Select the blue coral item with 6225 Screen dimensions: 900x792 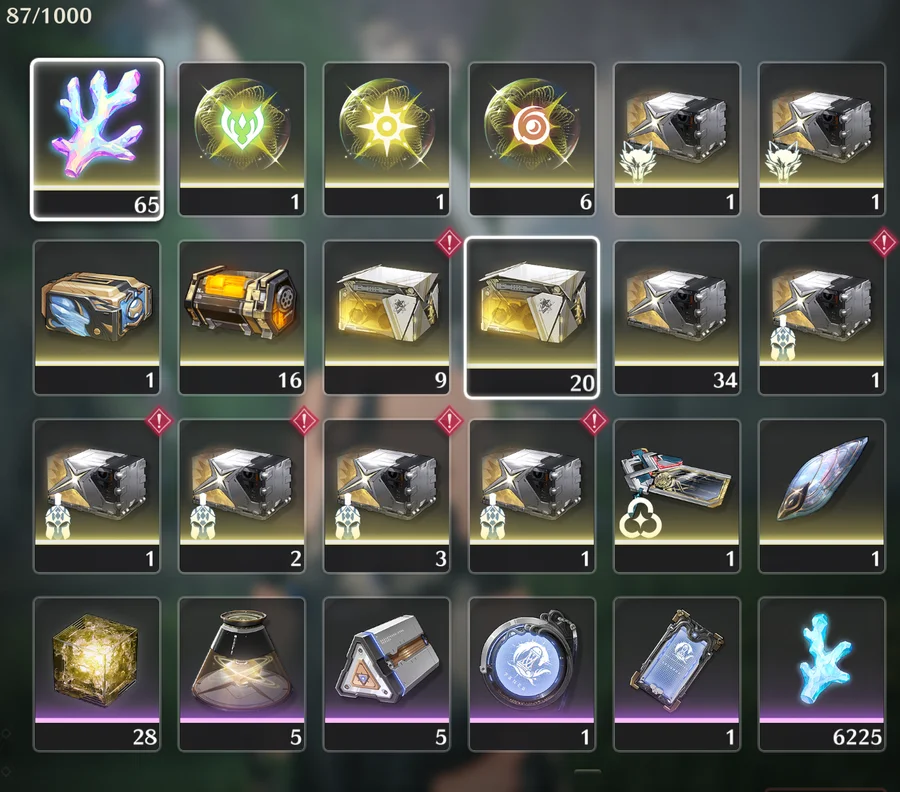click(x=822, y=674)
